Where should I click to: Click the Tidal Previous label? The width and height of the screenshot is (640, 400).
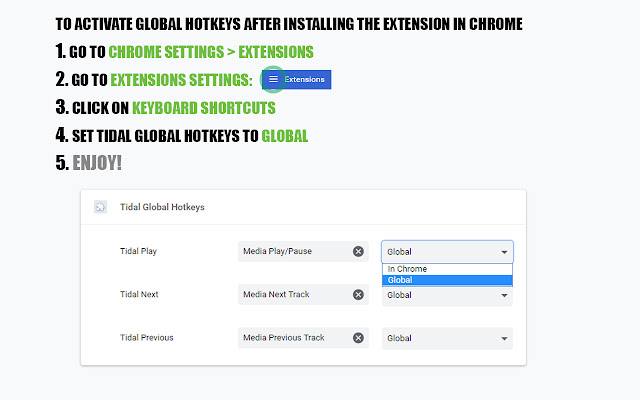click(x=147, y=338)
